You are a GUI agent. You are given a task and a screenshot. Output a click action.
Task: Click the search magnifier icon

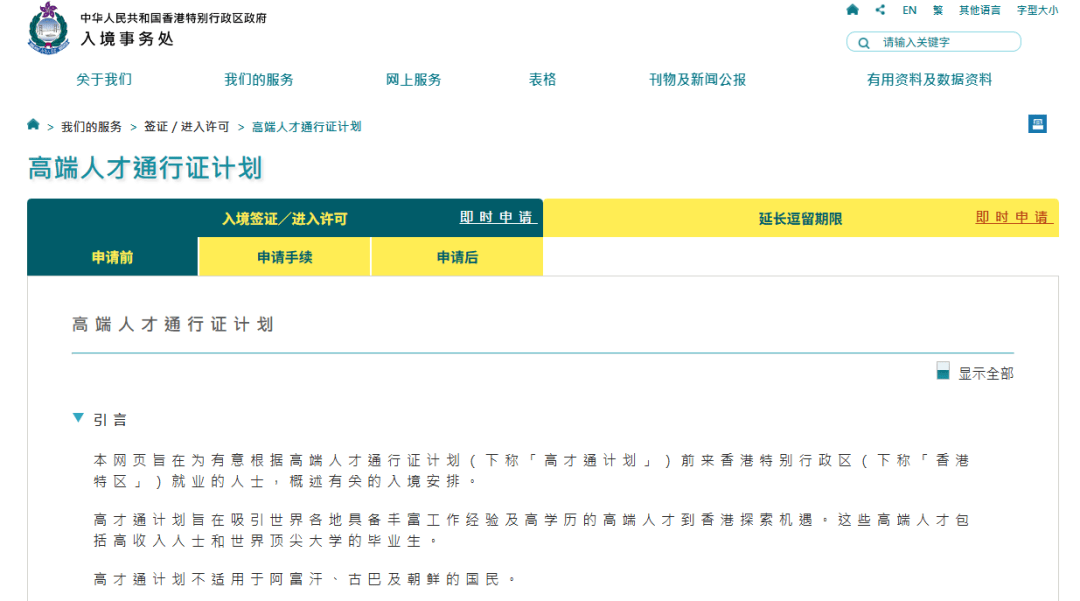863,42
